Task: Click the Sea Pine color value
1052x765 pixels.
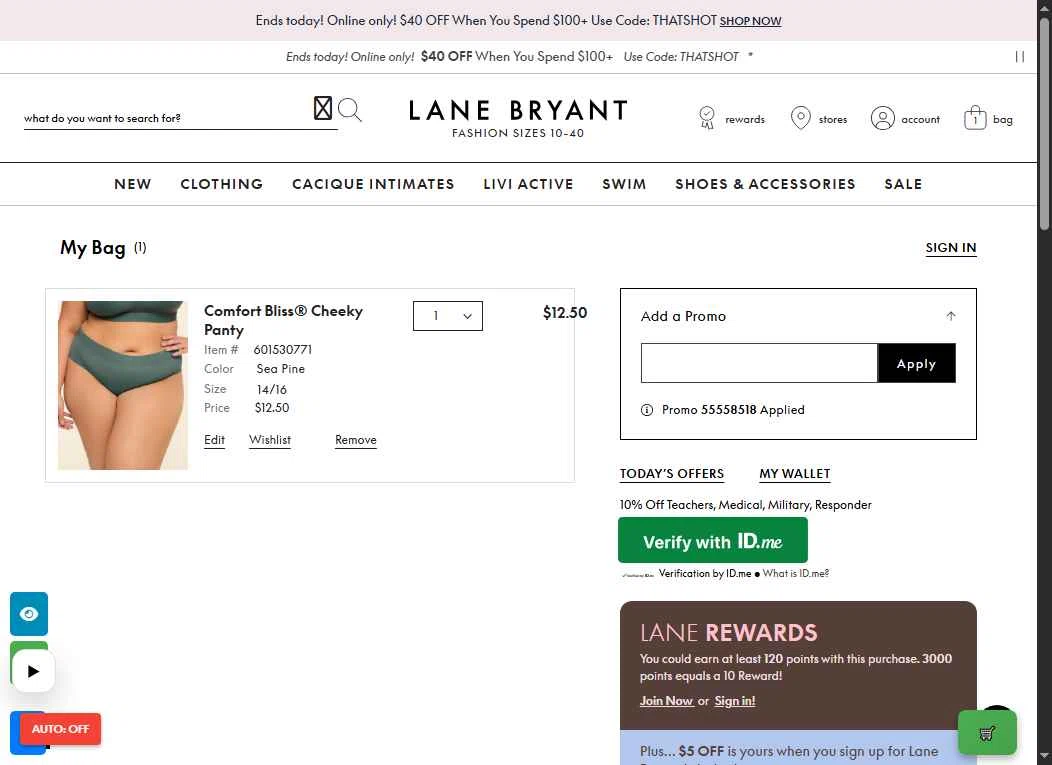Action: 280,369
